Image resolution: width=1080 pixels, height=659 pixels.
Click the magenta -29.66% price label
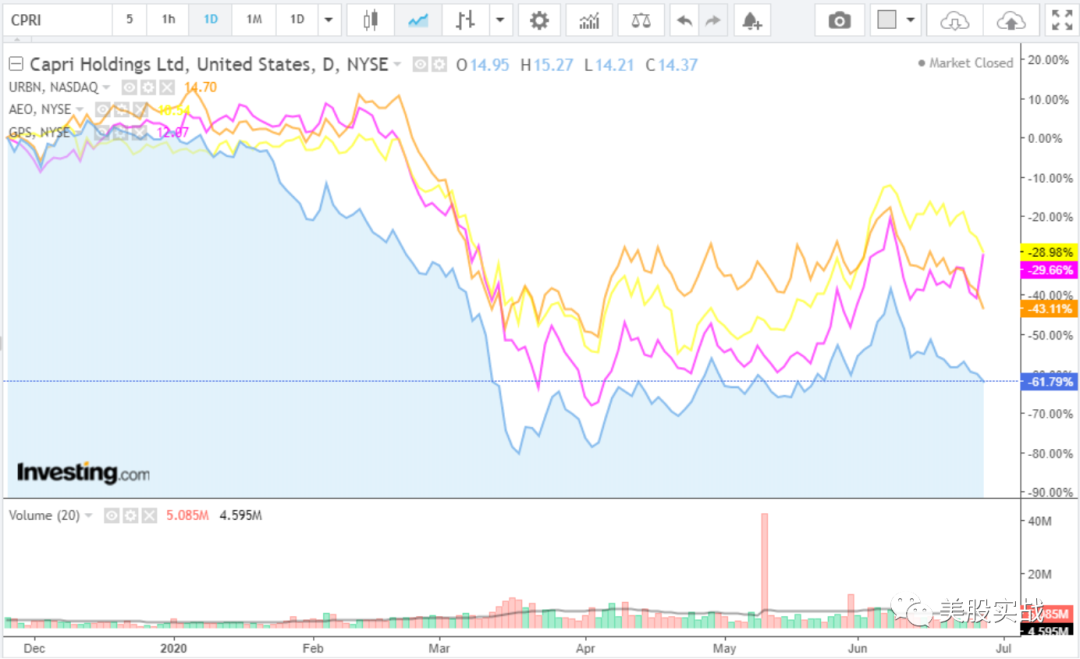click(x=1048, y=270)
